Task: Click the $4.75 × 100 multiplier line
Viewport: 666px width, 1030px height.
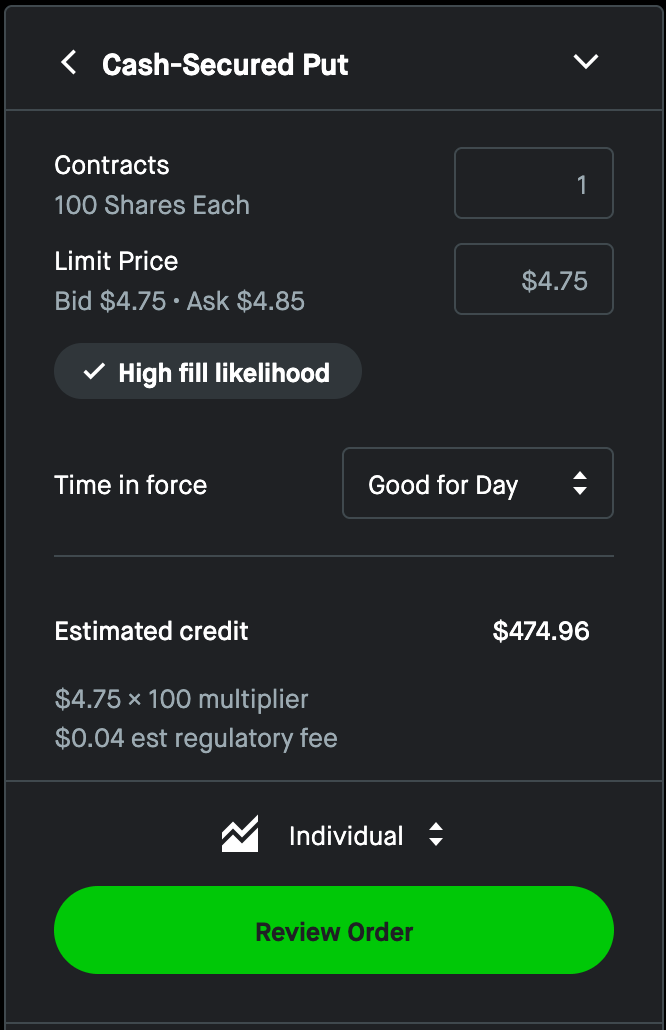Action: tap(181, 699)
